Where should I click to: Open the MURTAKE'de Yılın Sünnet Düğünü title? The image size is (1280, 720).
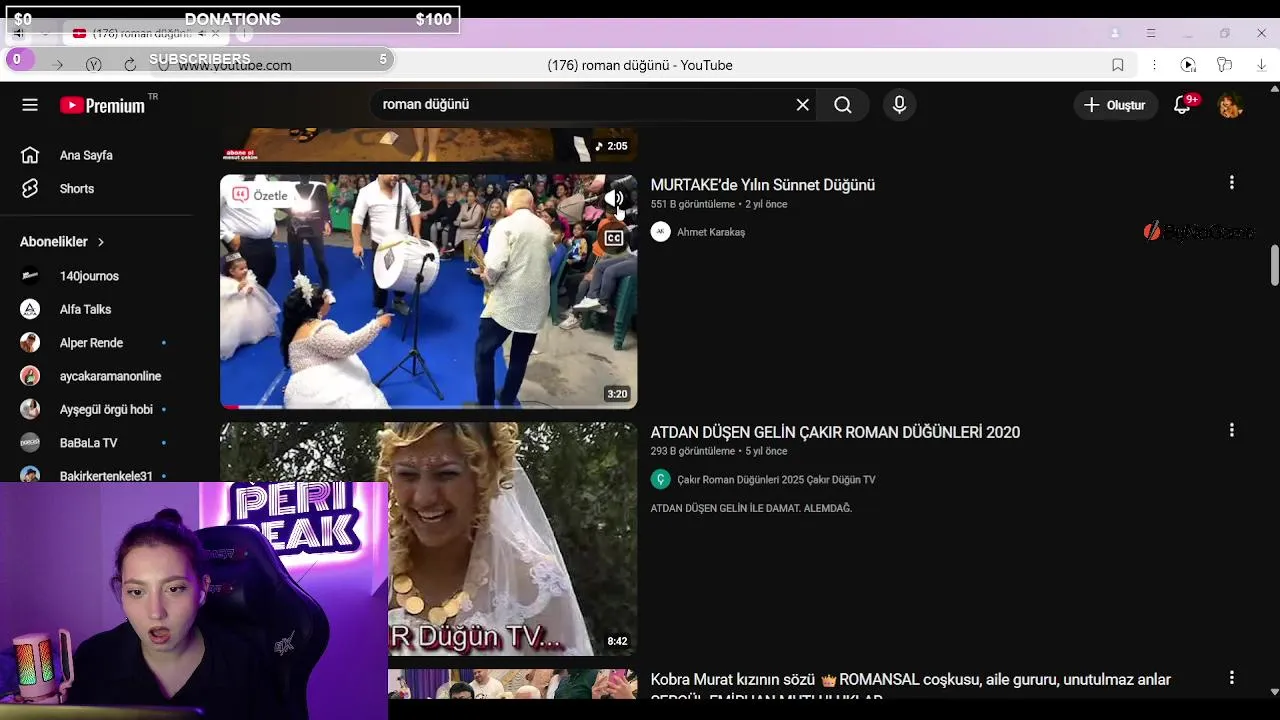point(763,185)
